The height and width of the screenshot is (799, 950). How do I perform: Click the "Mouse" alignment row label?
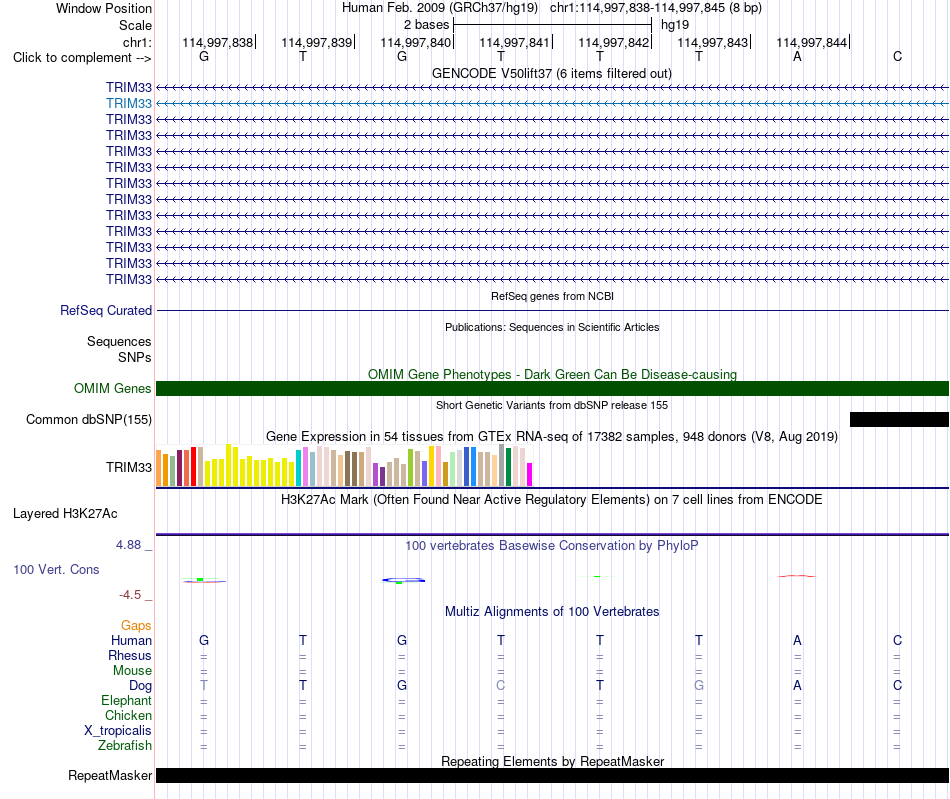pyautogui.click(x=132, y=671)
